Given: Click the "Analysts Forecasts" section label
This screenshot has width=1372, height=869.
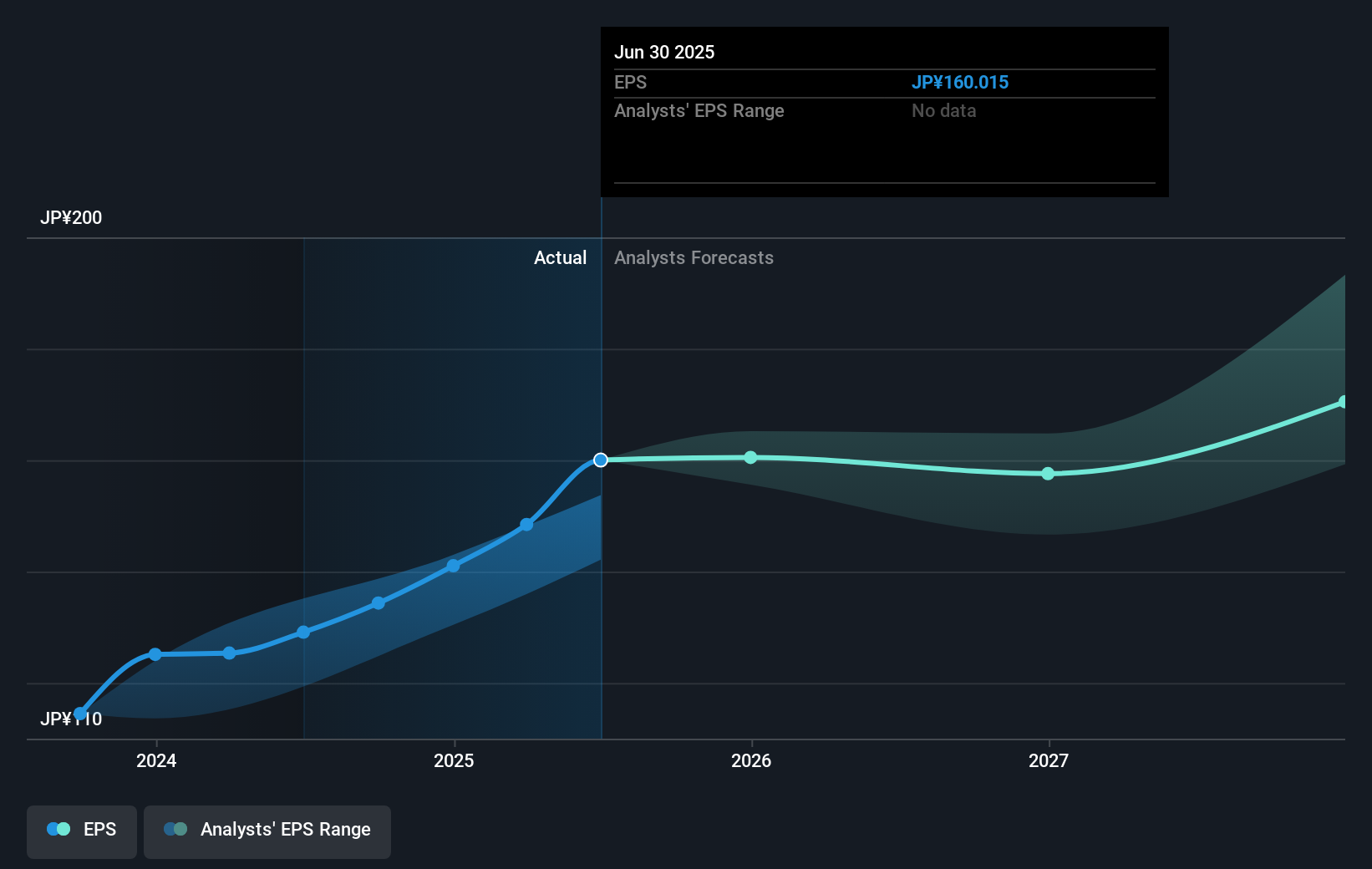Looking at the screenshot, I should coord(694,257).
